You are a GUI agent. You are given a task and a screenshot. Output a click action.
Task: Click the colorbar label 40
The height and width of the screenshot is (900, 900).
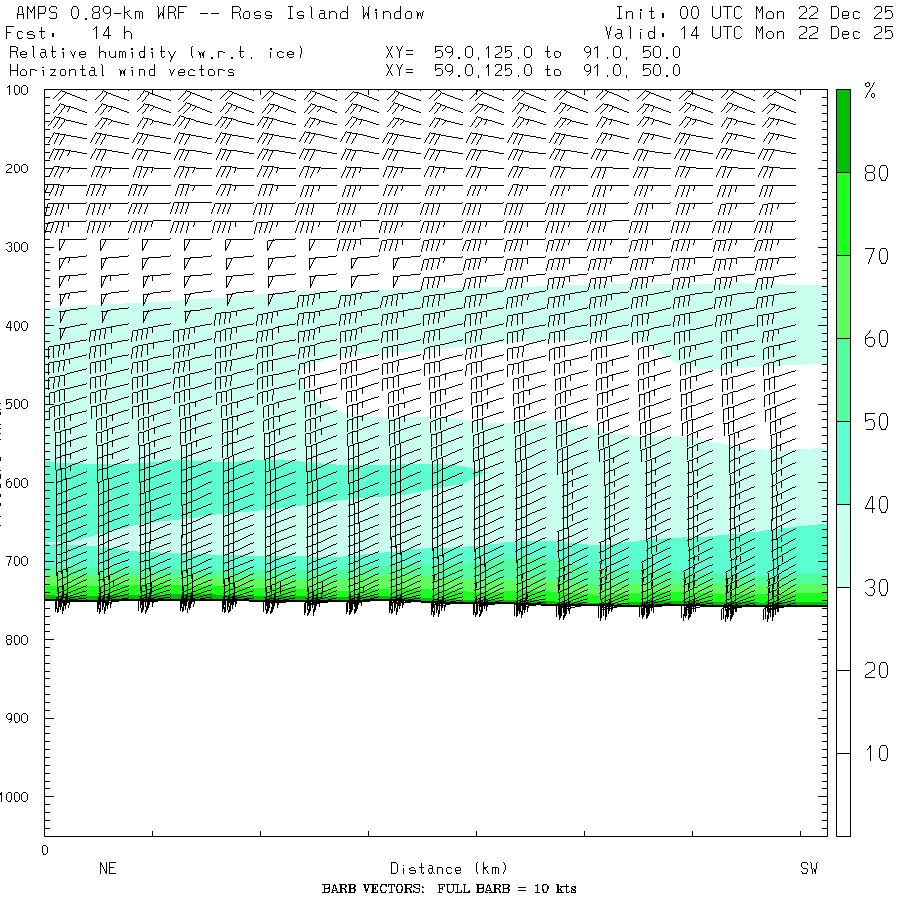[x=876, y=505]
